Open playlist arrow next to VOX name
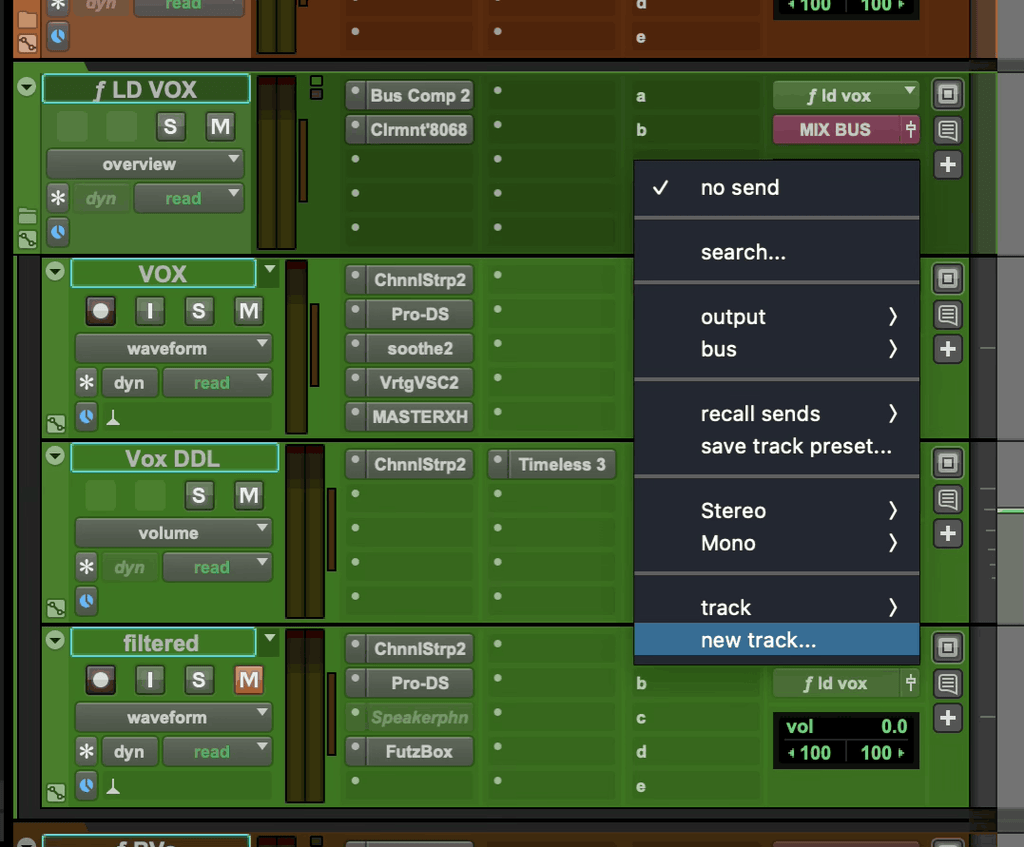This screenshot has height=847, width=1024. point(269,269)
